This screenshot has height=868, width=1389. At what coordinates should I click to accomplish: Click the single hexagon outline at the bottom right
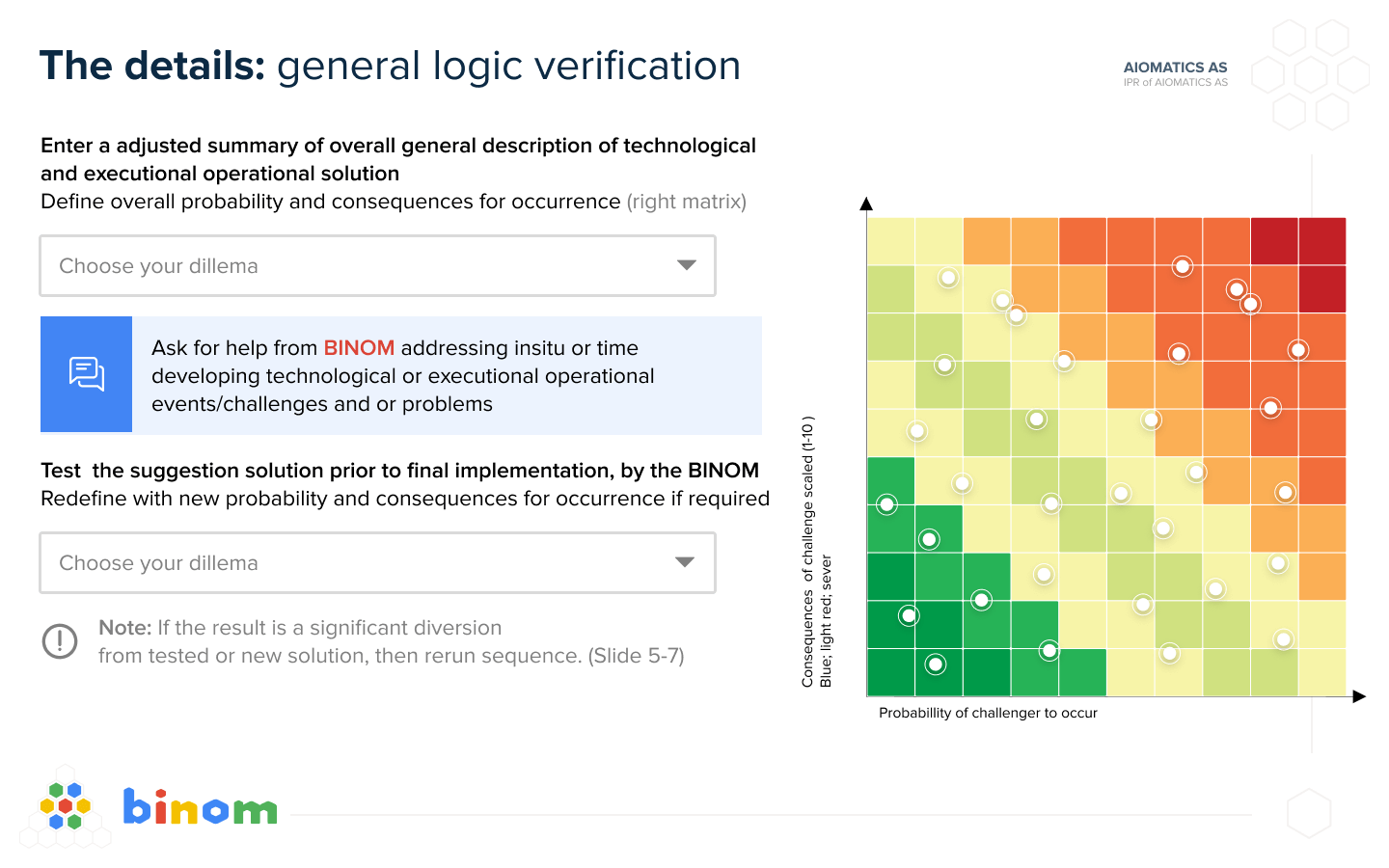[1309, 813]
